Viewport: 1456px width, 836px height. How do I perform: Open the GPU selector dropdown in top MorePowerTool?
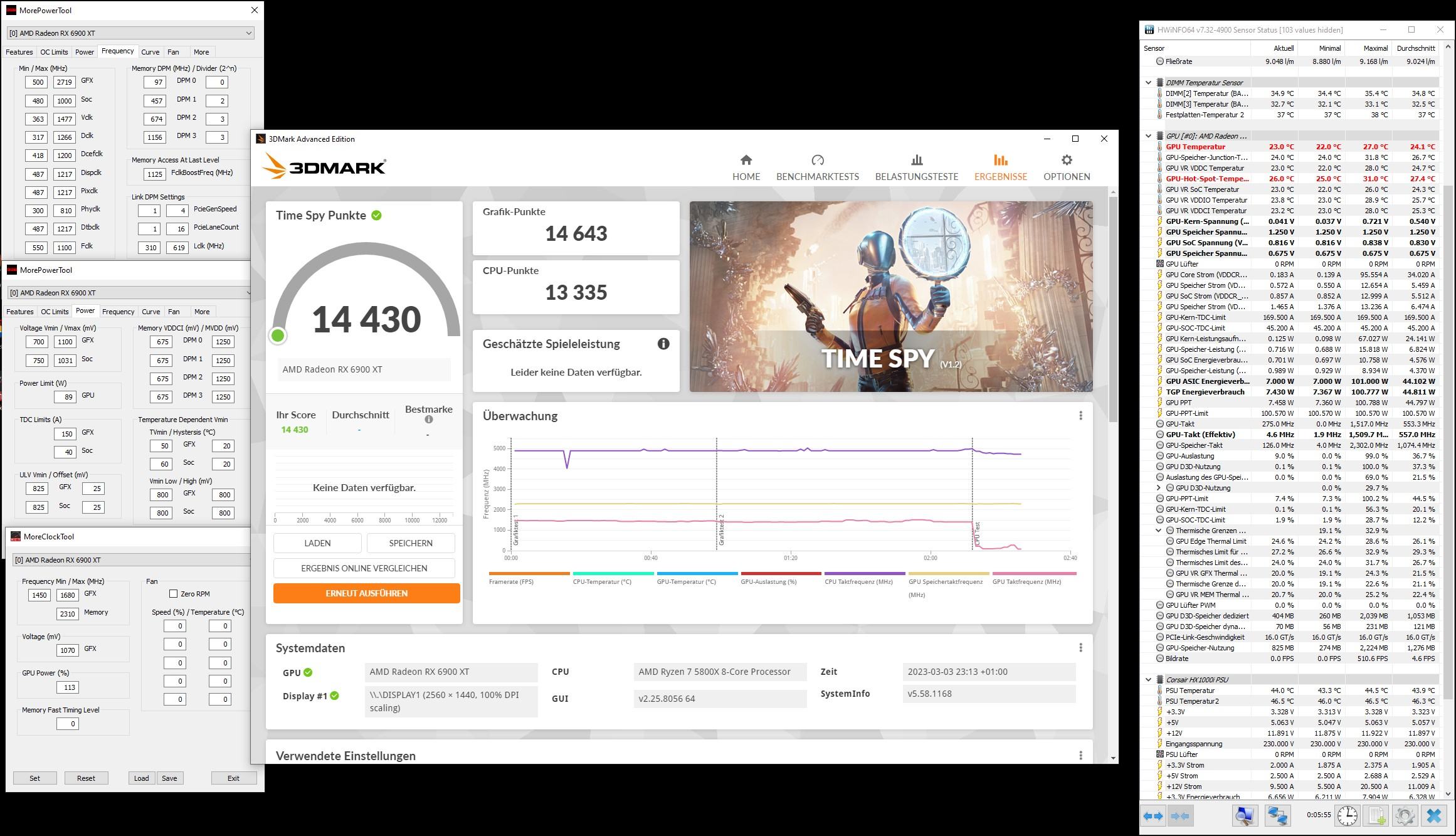click(130, 33)
